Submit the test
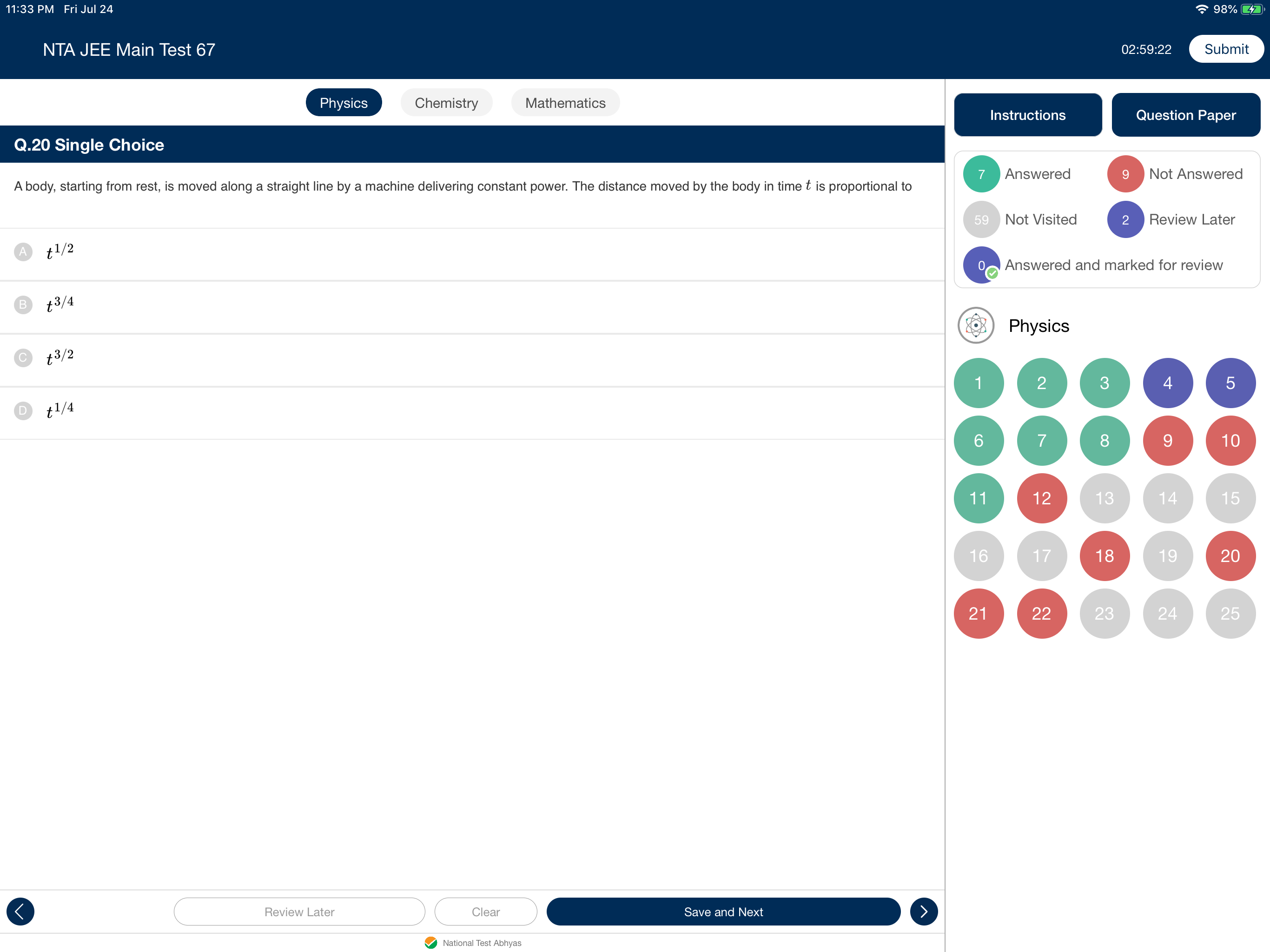The image size is (1270, 952). (1226, 49)
